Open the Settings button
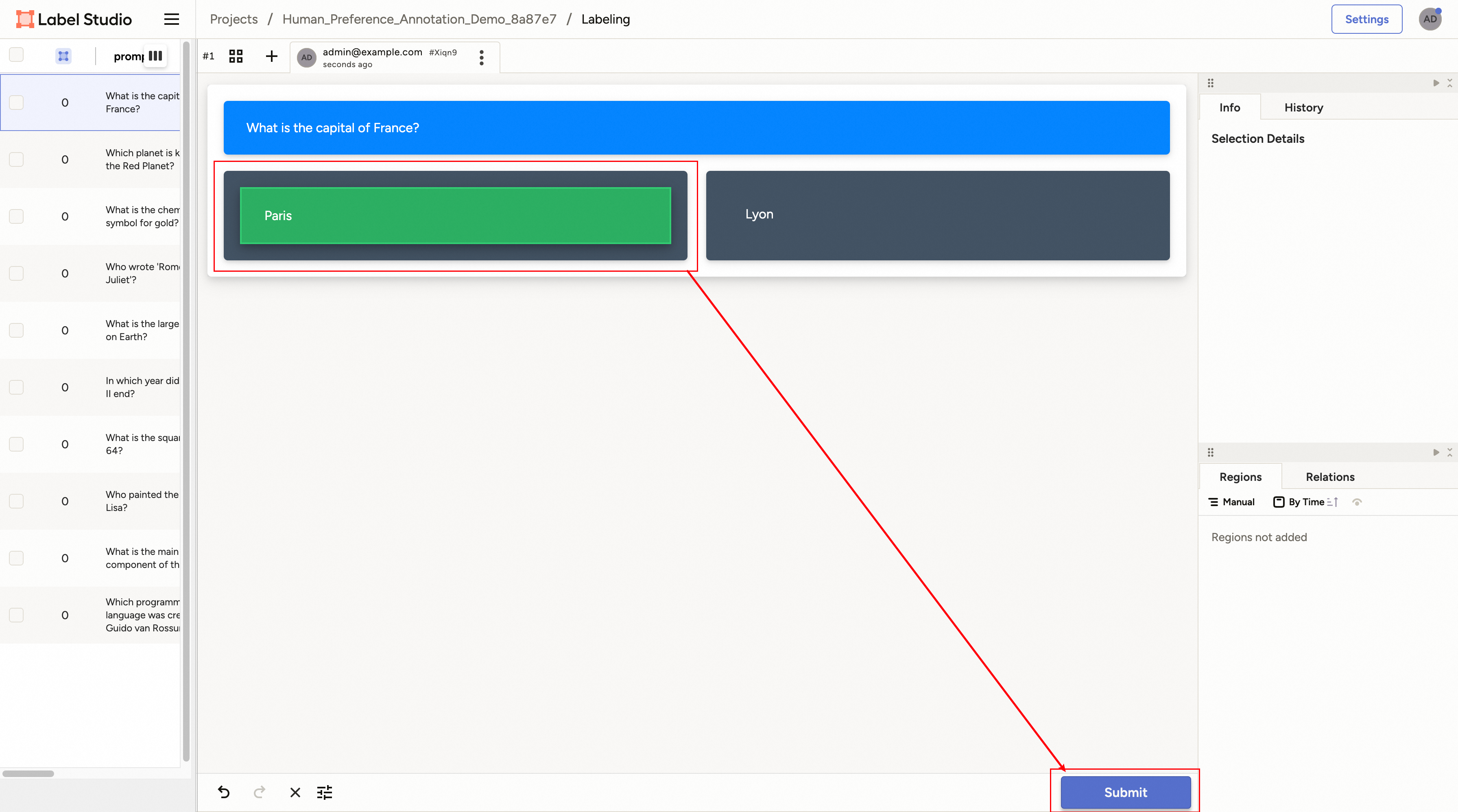1458x812 pixels. (x=1366, y=19)
